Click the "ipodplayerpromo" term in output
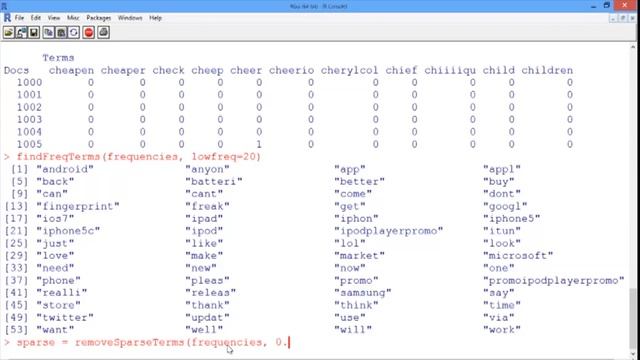The image size is (640, 360). click(389, 231)
